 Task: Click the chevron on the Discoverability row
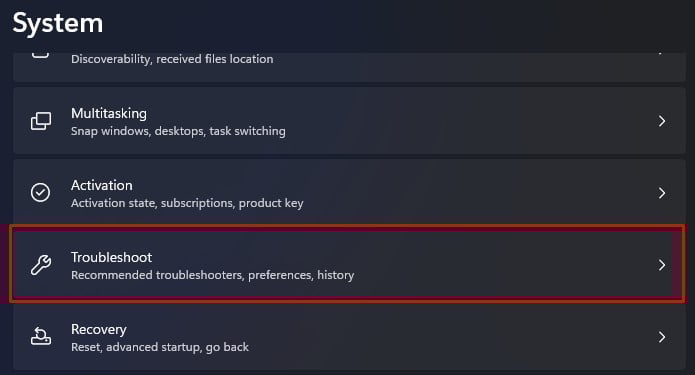(x=661, y=54)
